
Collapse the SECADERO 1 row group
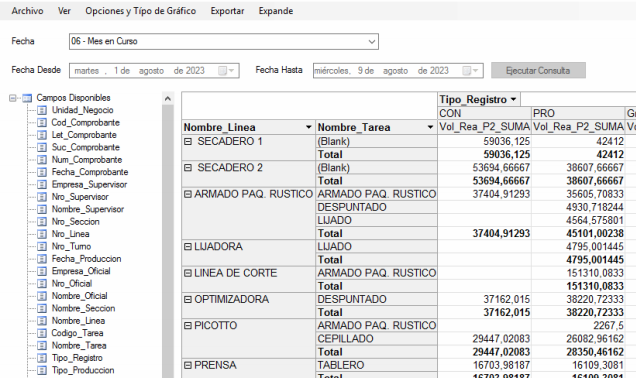click(x=188, y=142)
